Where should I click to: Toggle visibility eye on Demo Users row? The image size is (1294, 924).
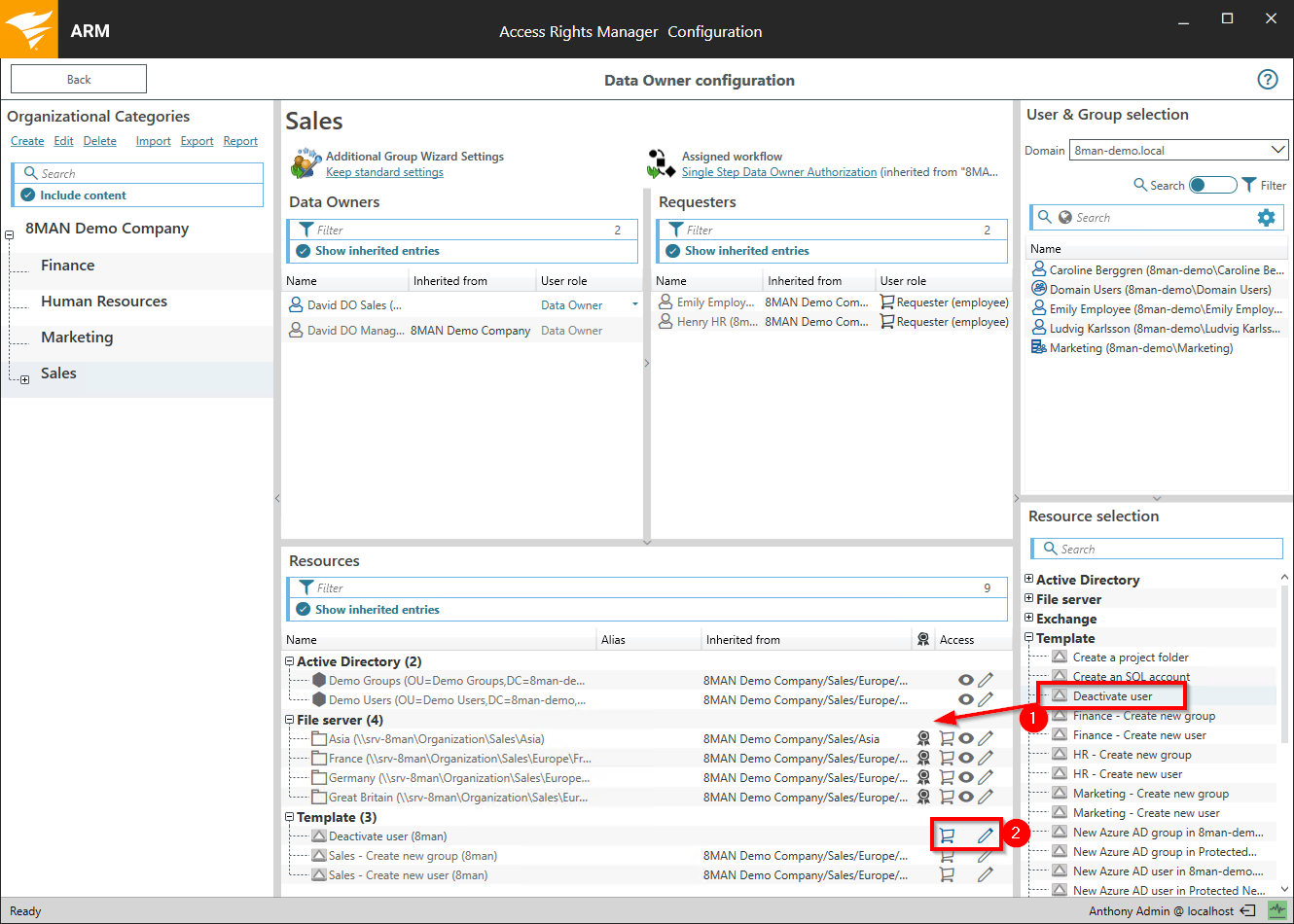[965, 700]
